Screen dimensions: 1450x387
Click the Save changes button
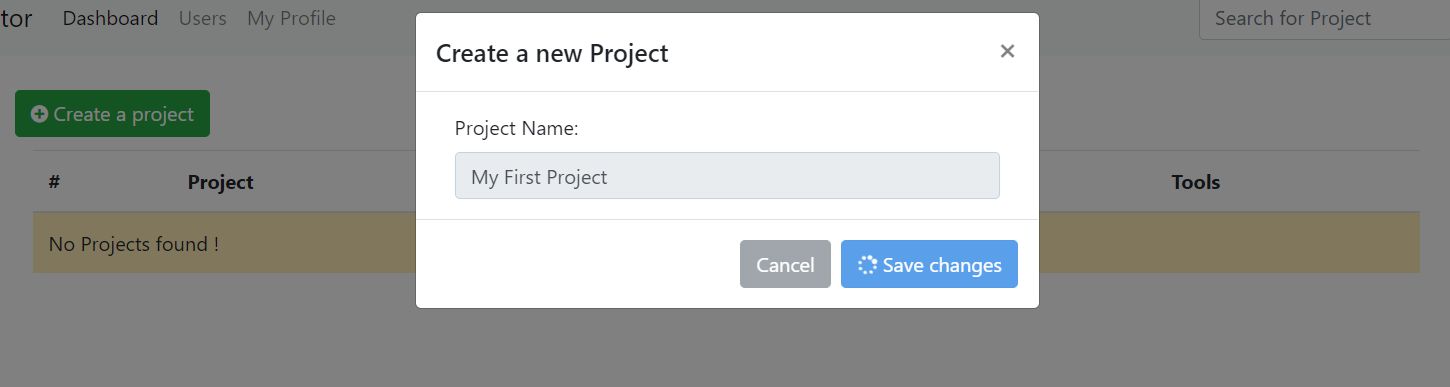point(929,264)
